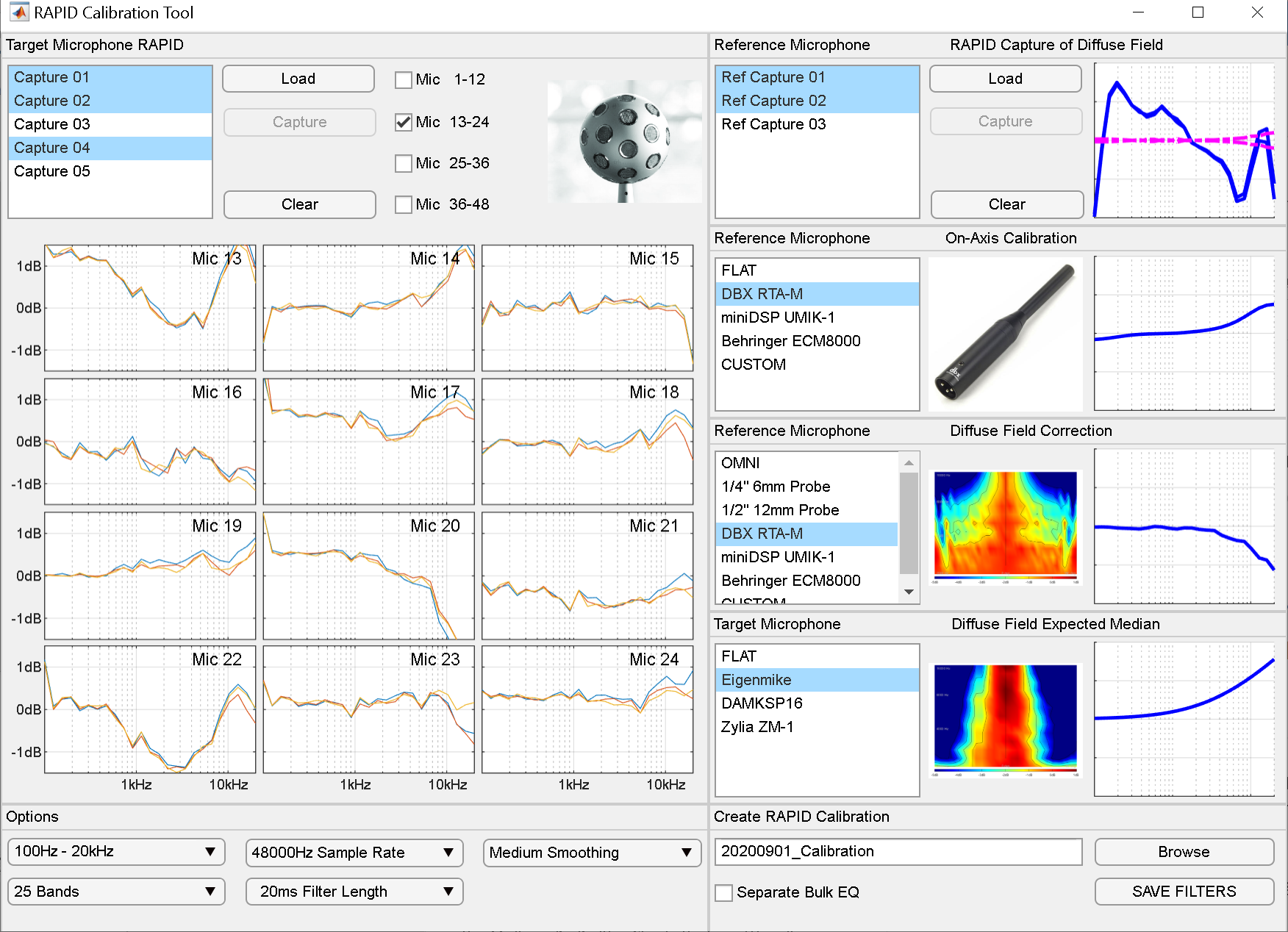1288x932 pixels.
Task: Click the Eigenmike spherical microphone image
Action: tap(625, 141)
